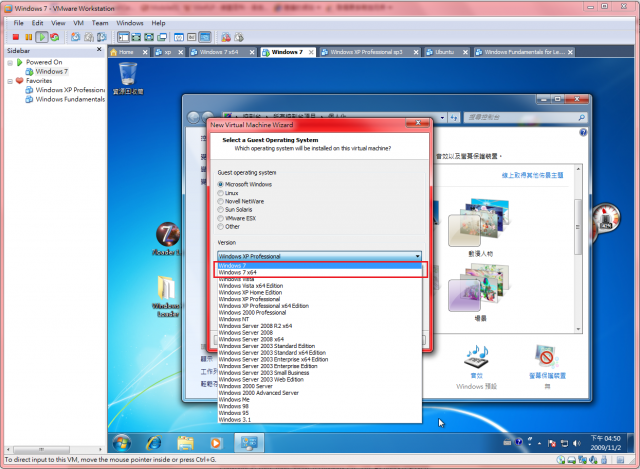Click the help question mark icon
This screenshot has height=469, width=640.
[x=583, y=132]
